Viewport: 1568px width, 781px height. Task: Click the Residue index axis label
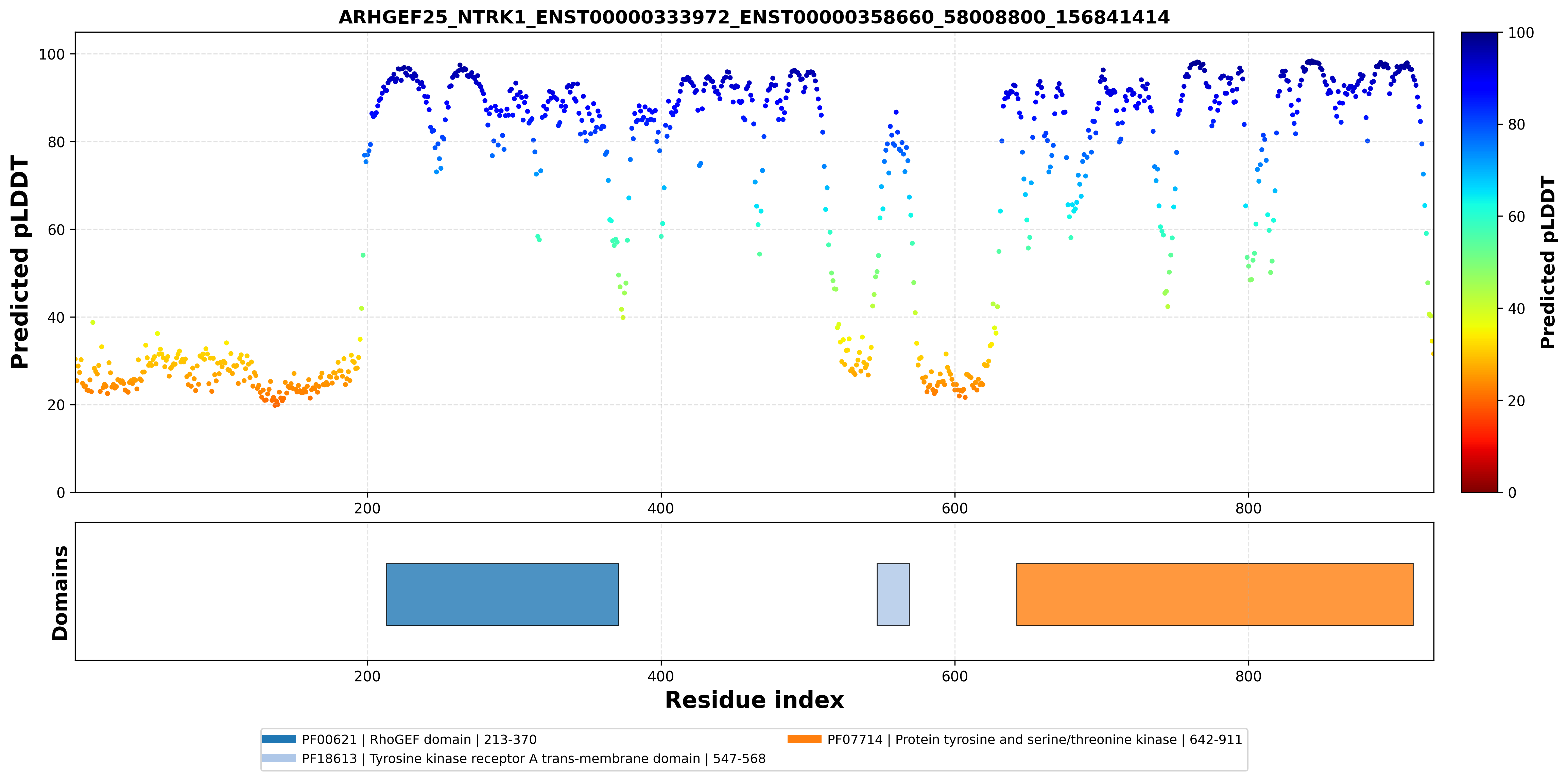pos(754,700)
